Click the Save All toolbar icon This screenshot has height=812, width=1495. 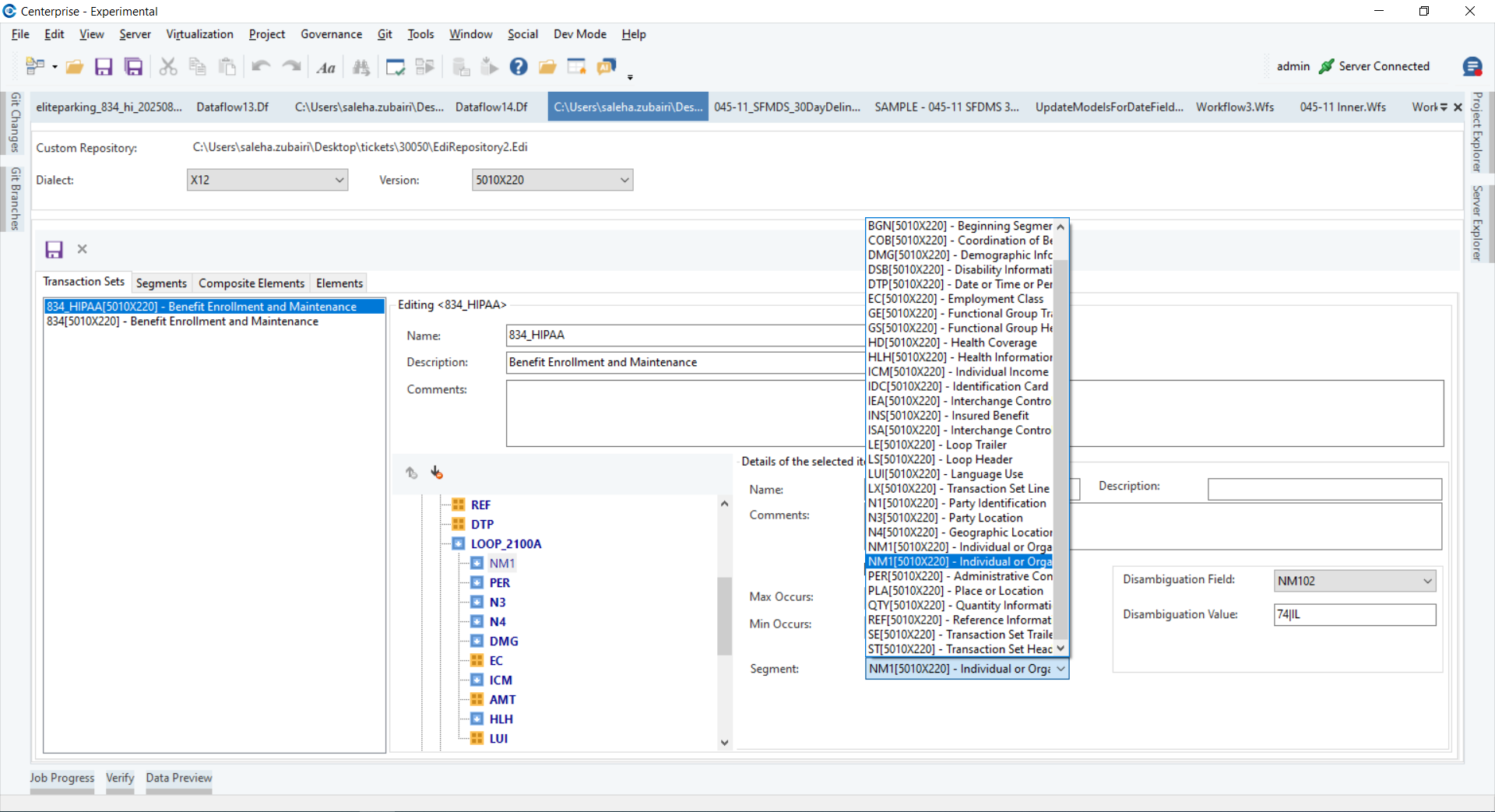pos(134,67)
